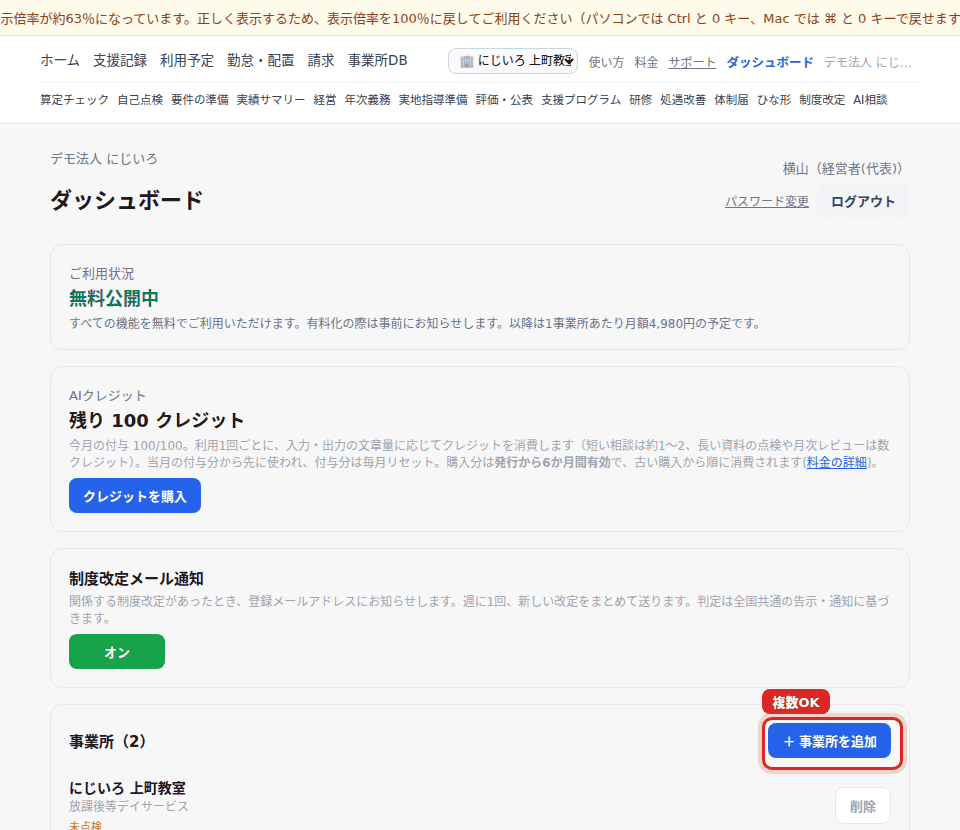Open the 料金の詳細 link
Screen dimensions: 960x830
click(836, 463)
